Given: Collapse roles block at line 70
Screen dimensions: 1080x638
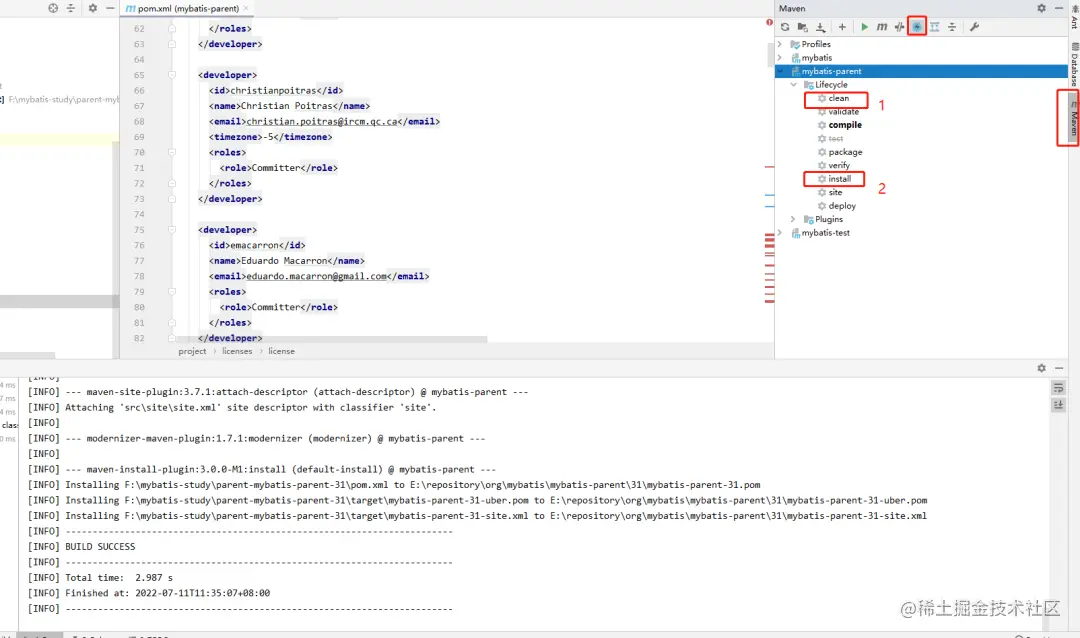Looking at the screenshot, I should click(172, 152).
